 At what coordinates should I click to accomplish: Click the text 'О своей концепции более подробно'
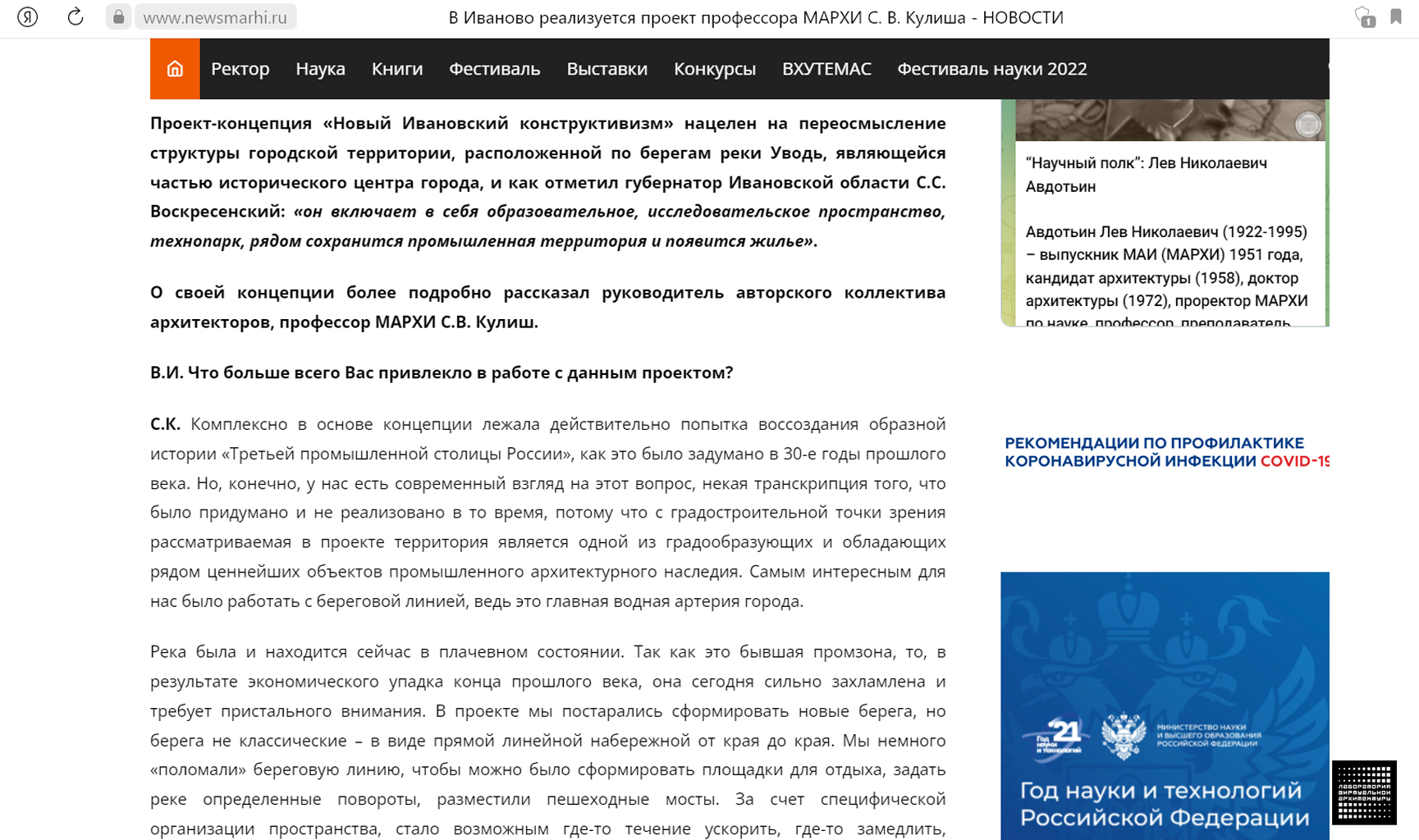[x=547, y=307]
